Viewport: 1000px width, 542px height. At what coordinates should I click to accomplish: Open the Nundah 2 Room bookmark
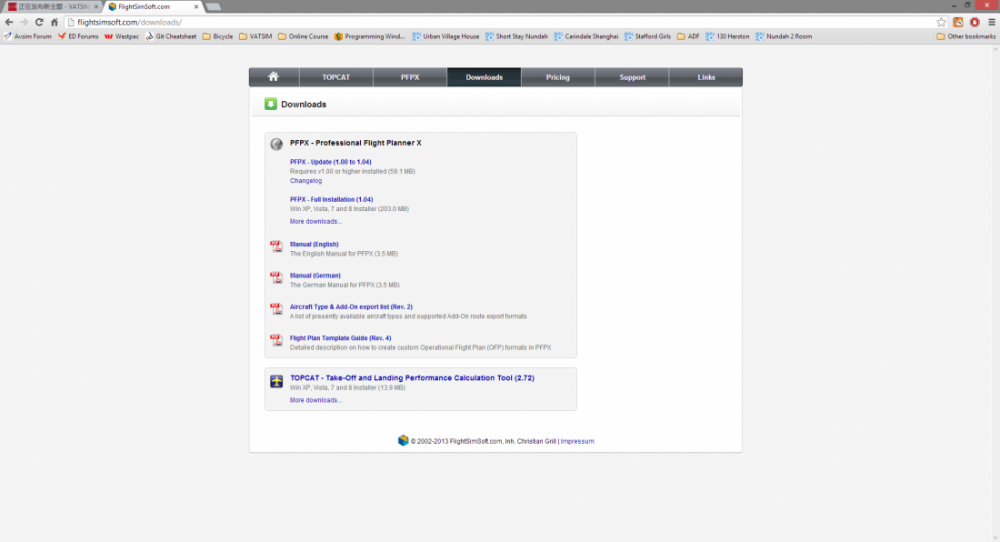click(784, 36)
